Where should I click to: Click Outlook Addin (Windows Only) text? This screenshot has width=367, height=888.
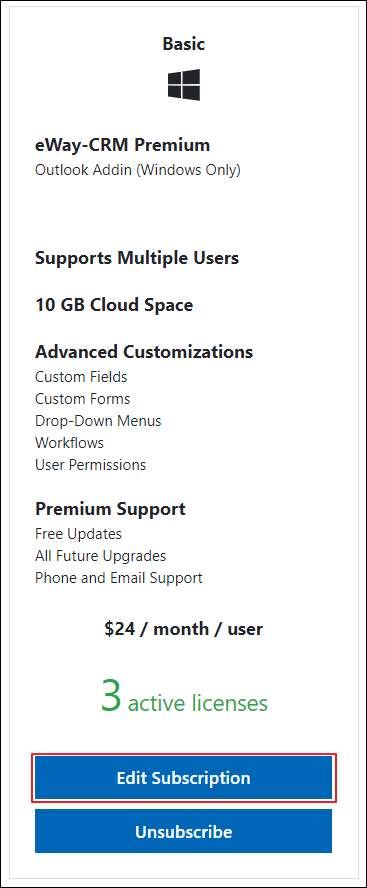pyautogui.click(x=138, y=170)
